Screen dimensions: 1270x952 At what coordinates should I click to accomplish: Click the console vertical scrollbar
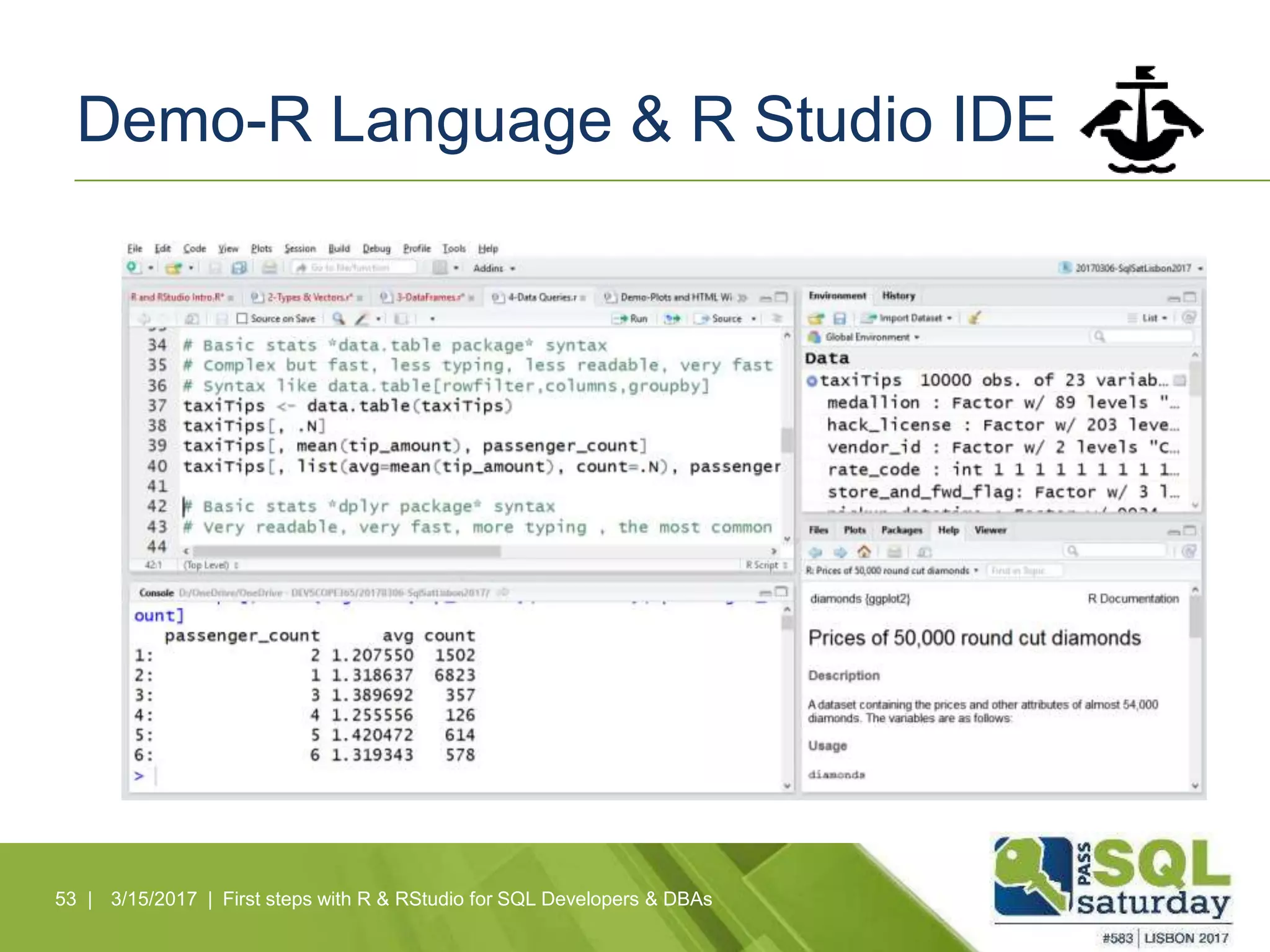(x=788, y=621)
